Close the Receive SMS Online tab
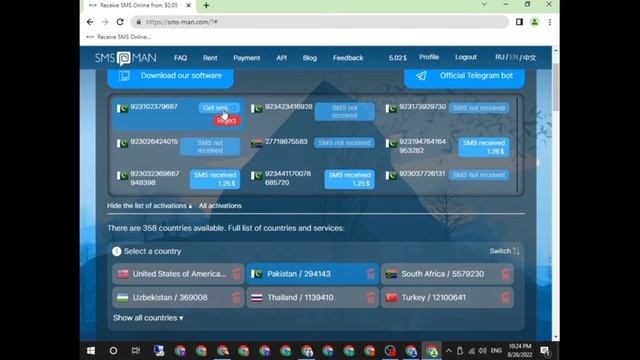The width and height of the screenshot is (640, 360). (x=188, y=5)
